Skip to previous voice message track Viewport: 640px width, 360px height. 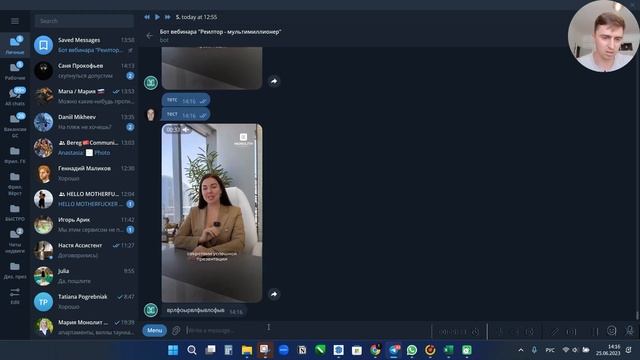pyautogui.click(x=147, y=17)
